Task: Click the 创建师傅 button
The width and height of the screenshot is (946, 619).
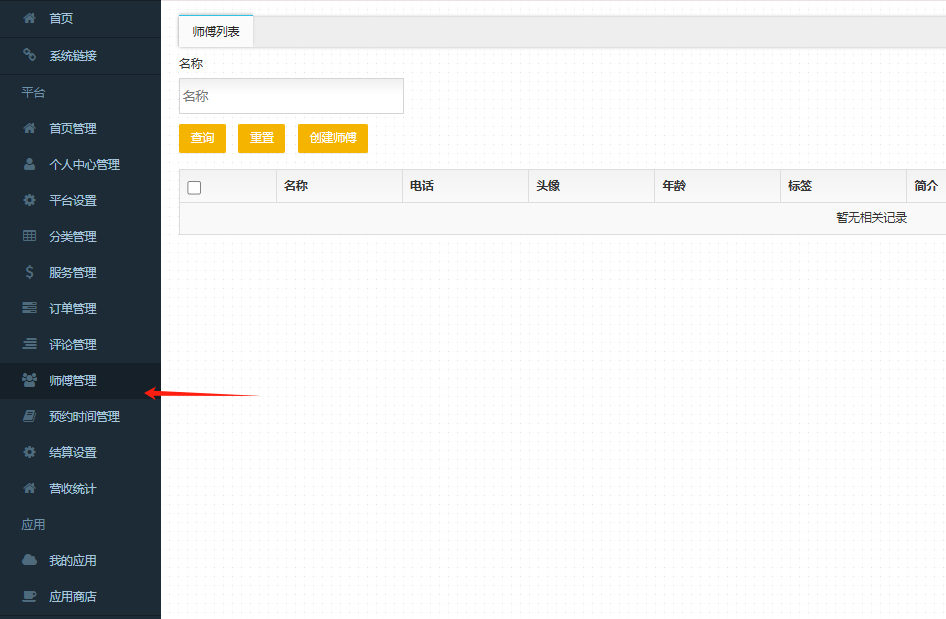Action: click(x=332, y=138)
